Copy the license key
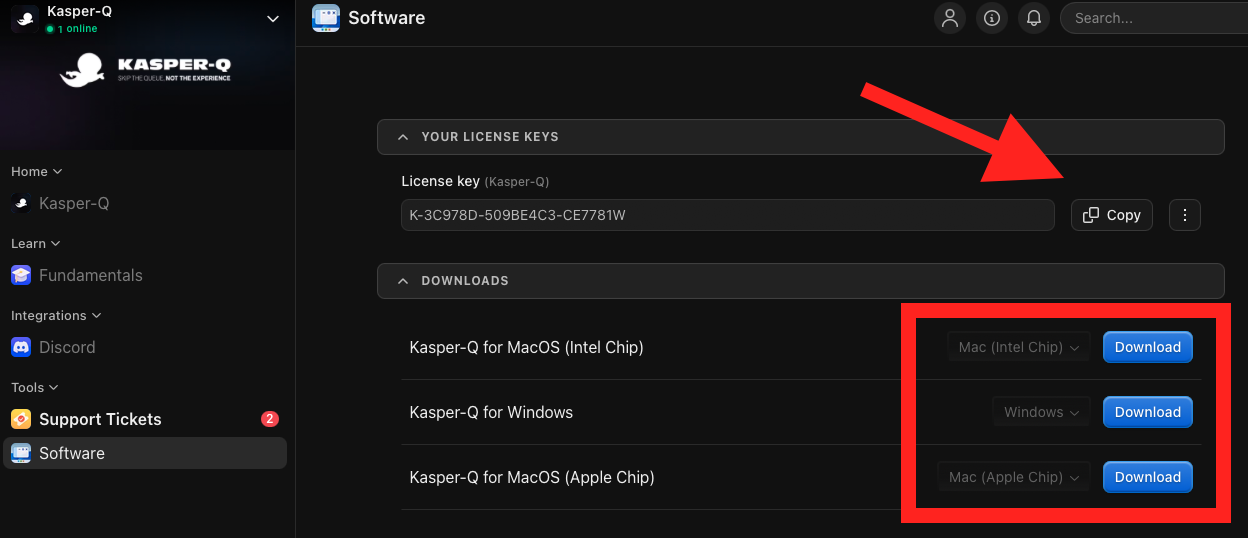 pos(1111,215)
